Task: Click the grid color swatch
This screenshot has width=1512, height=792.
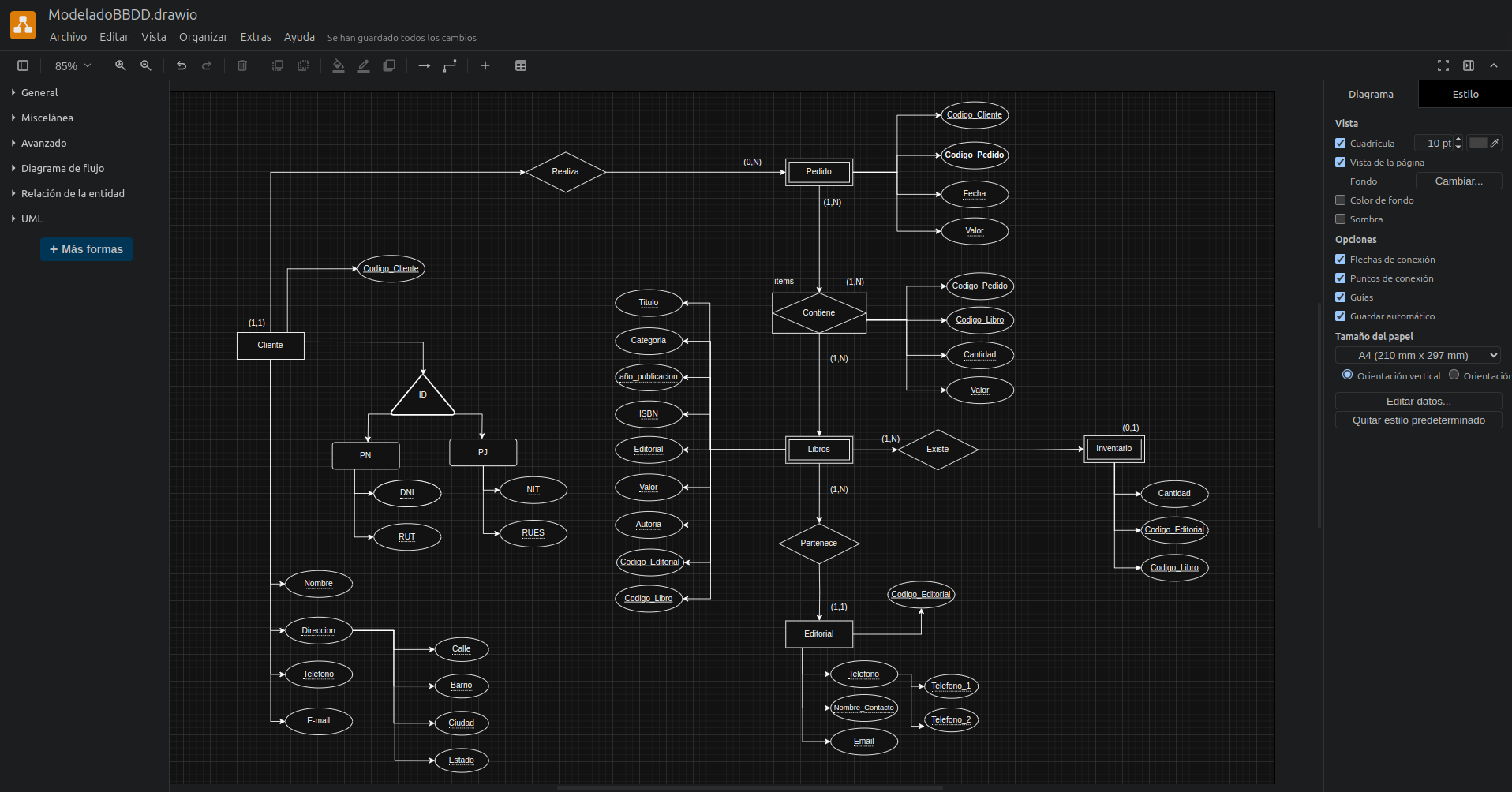Action: coord(1478,143)
